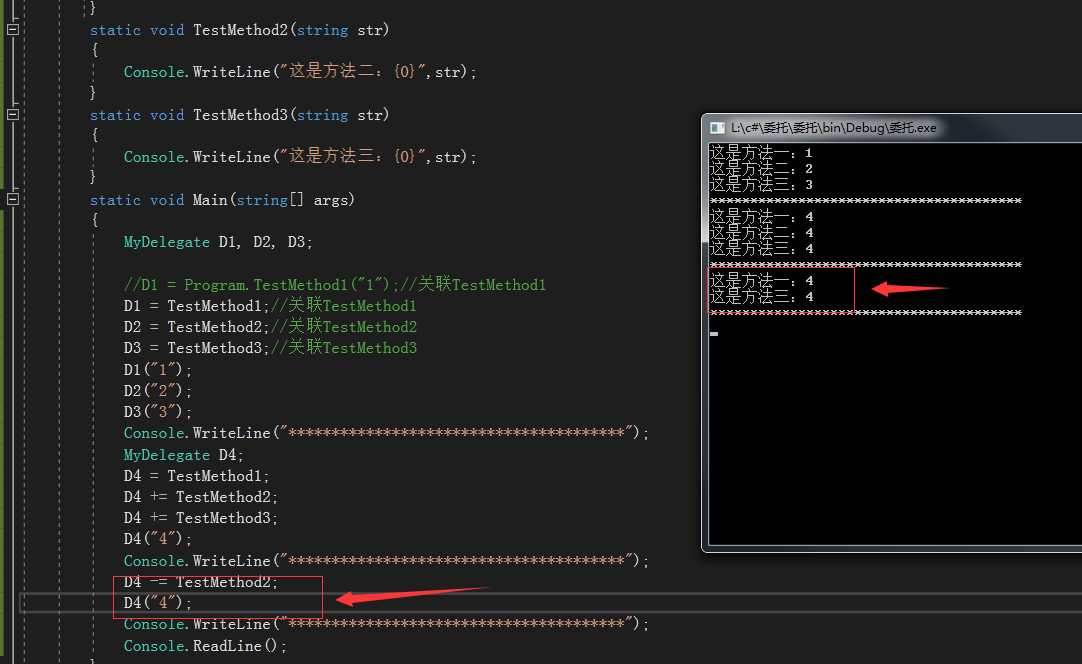
Task: Click Console.ReadLine() statement
Action: (x=204, y=646)
